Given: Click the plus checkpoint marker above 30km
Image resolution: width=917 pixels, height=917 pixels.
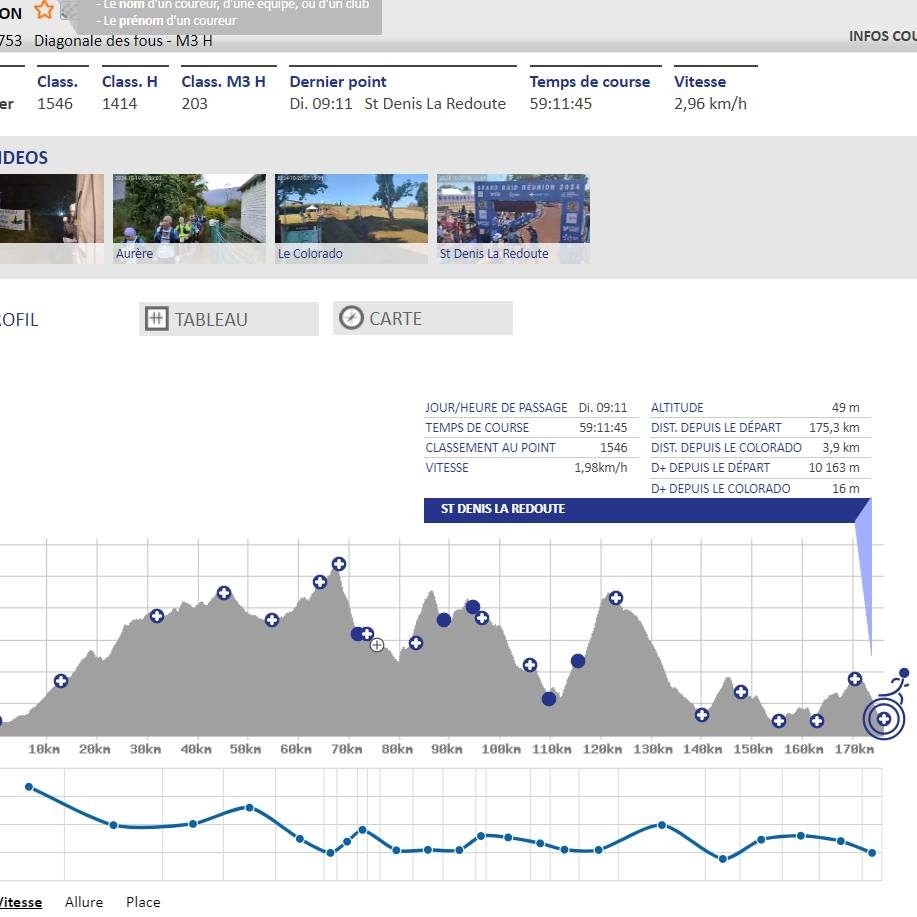Looking at the screenshot, I should click(157, 616).
